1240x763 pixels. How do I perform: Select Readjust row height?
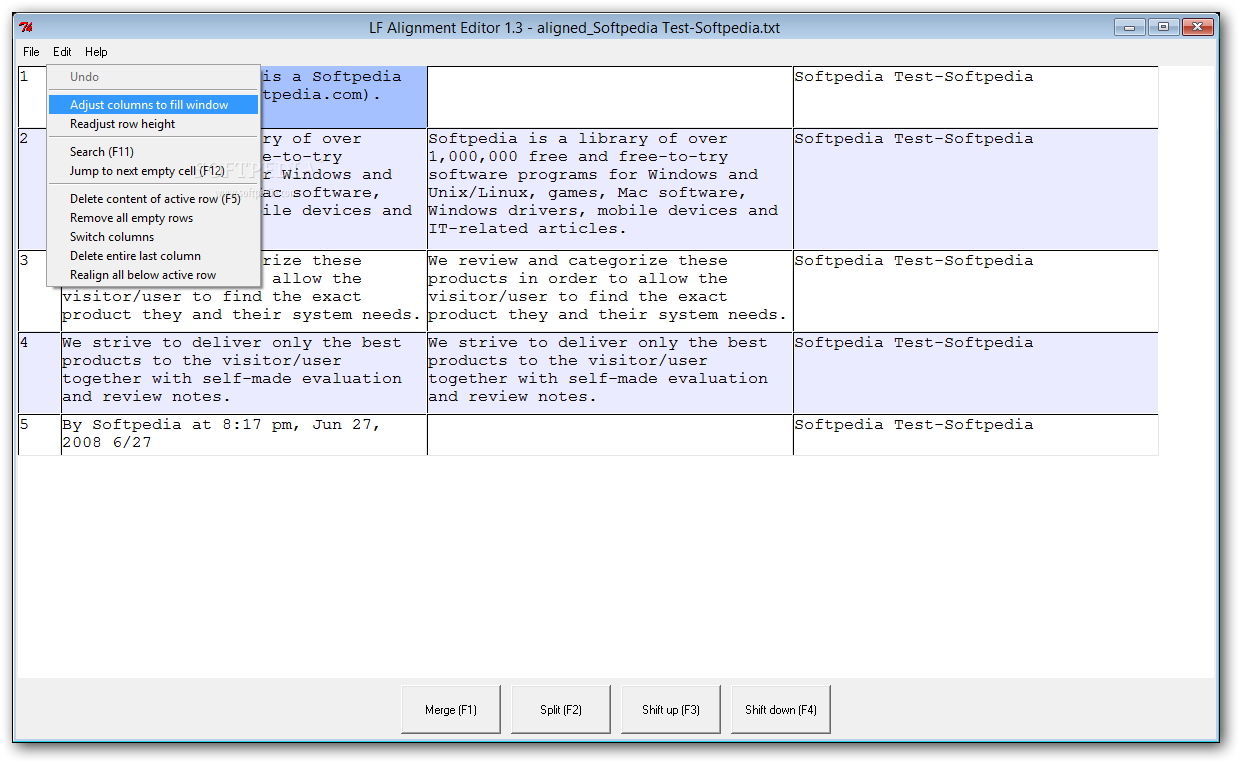[x=153, y=124]
